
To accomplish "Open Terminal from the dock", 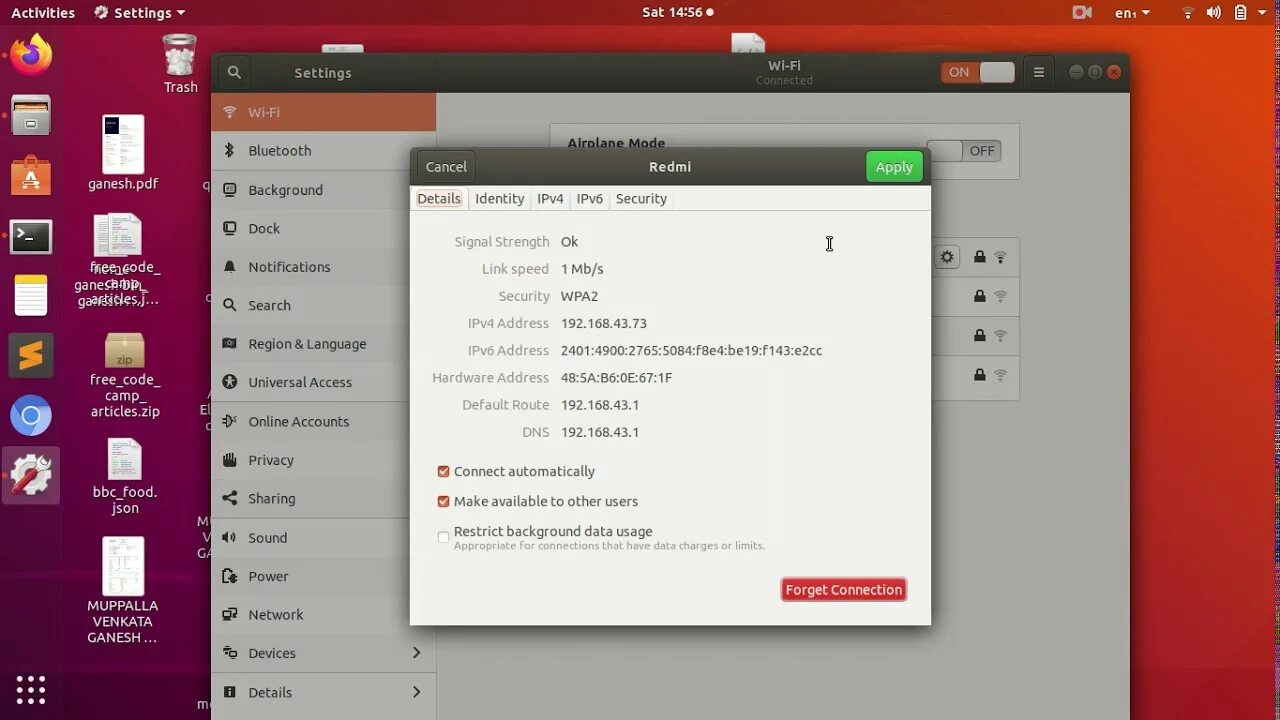I will pyautogui.click(x=31, y=237).
